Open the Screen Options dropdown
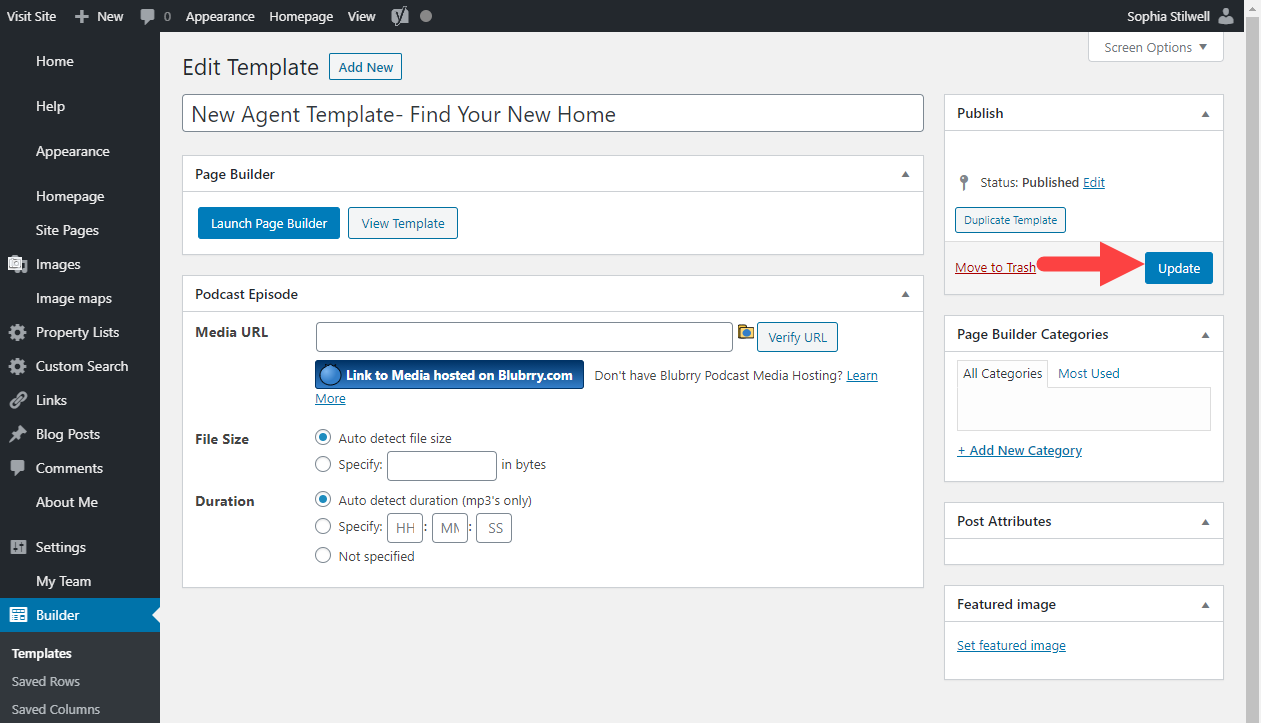This screenshot has height=723, width=1261. coord(1155,47)
